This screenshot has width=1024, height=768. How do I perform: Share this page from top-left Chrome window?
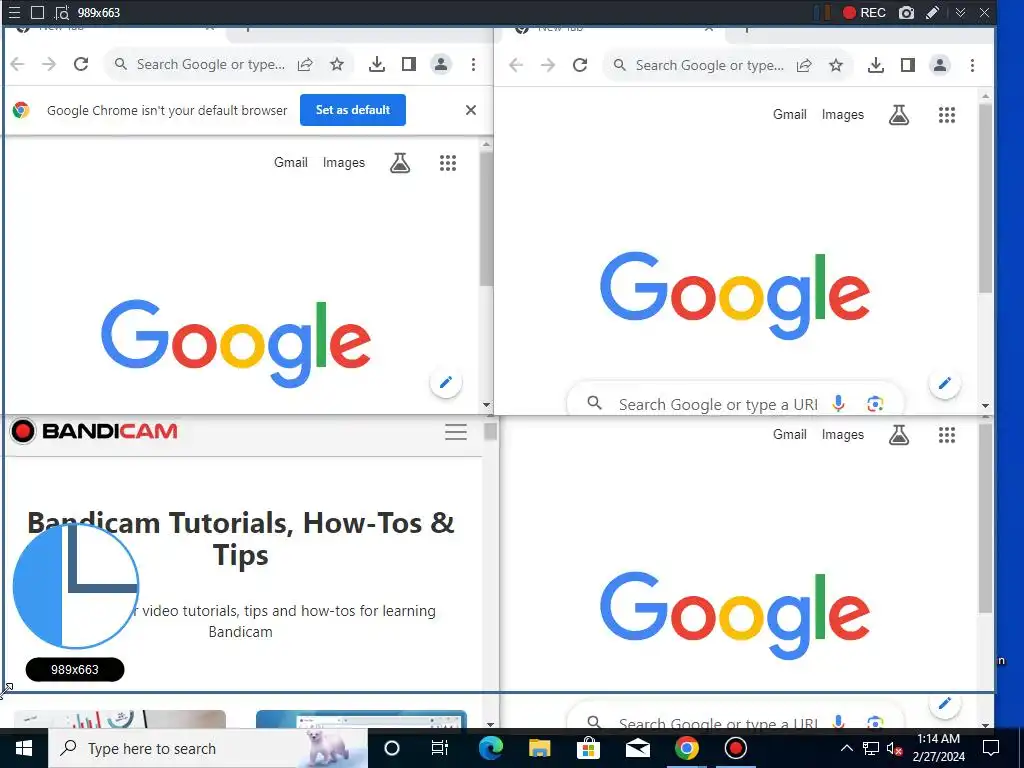pos(305,64)
